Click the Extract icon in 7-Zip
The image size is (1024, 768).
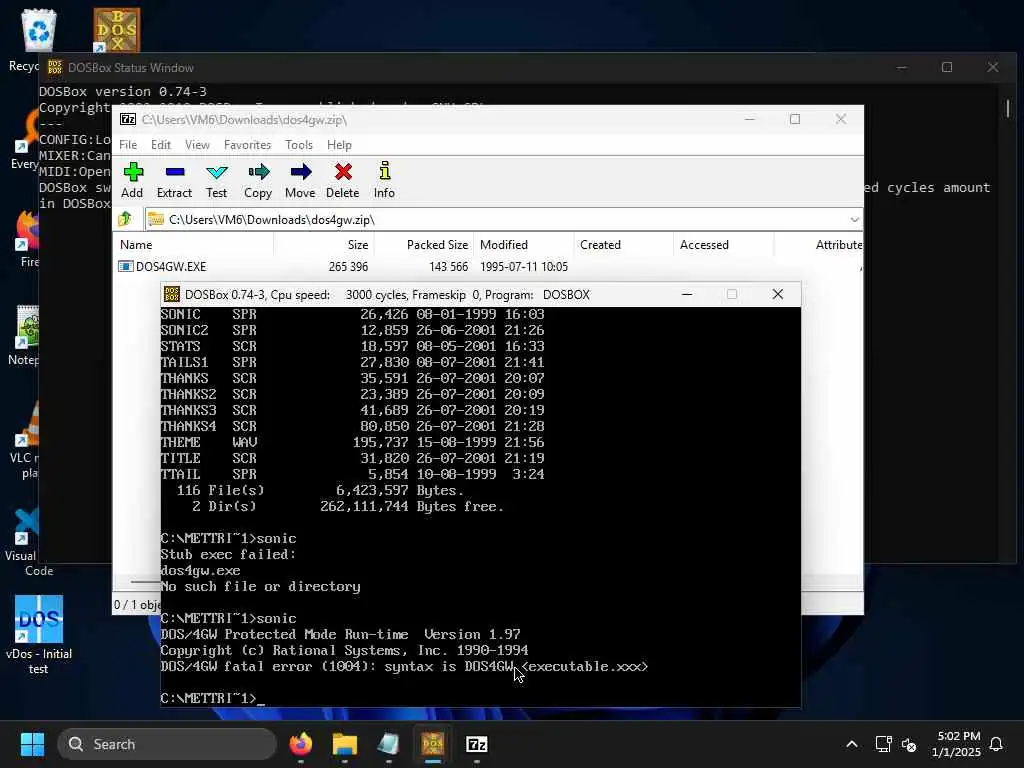[174, 180]
